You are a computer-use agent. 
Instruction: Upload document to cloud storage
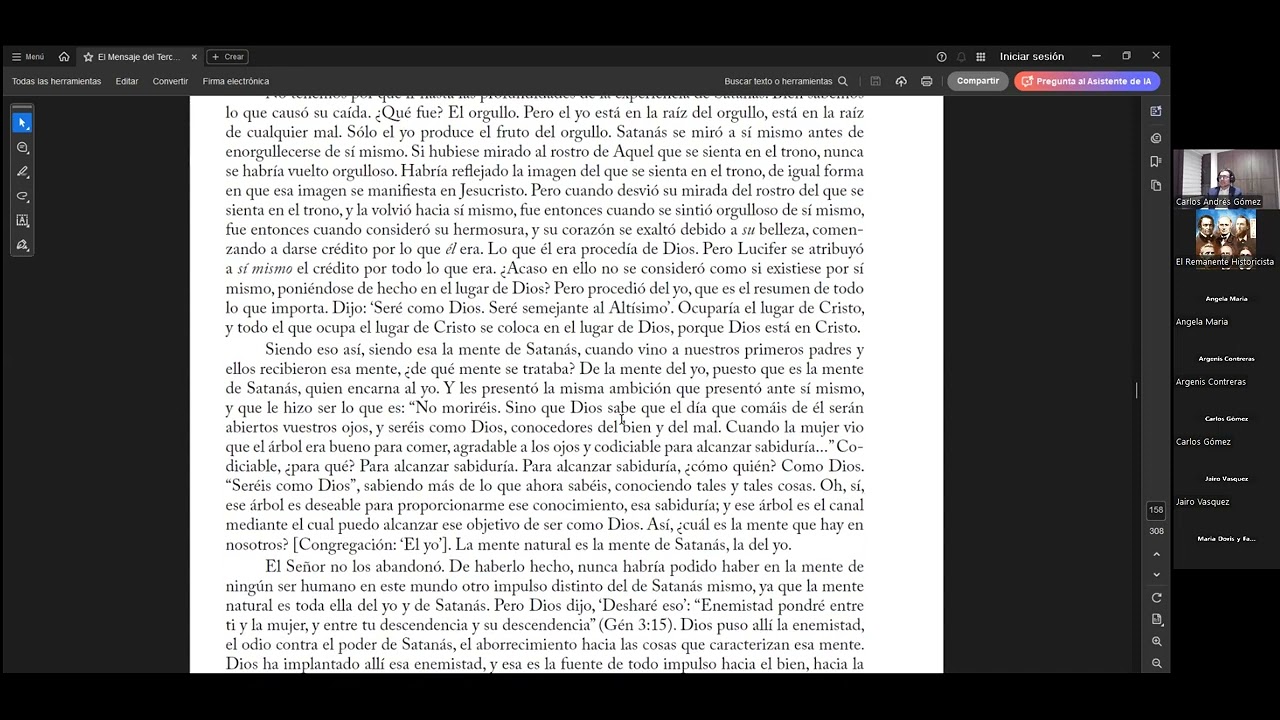click(x=901, y=81)
